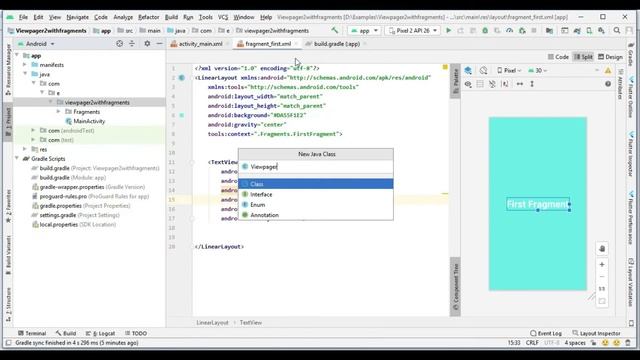Open the SDK Manager download icon
640x360 pixels.
601,31
